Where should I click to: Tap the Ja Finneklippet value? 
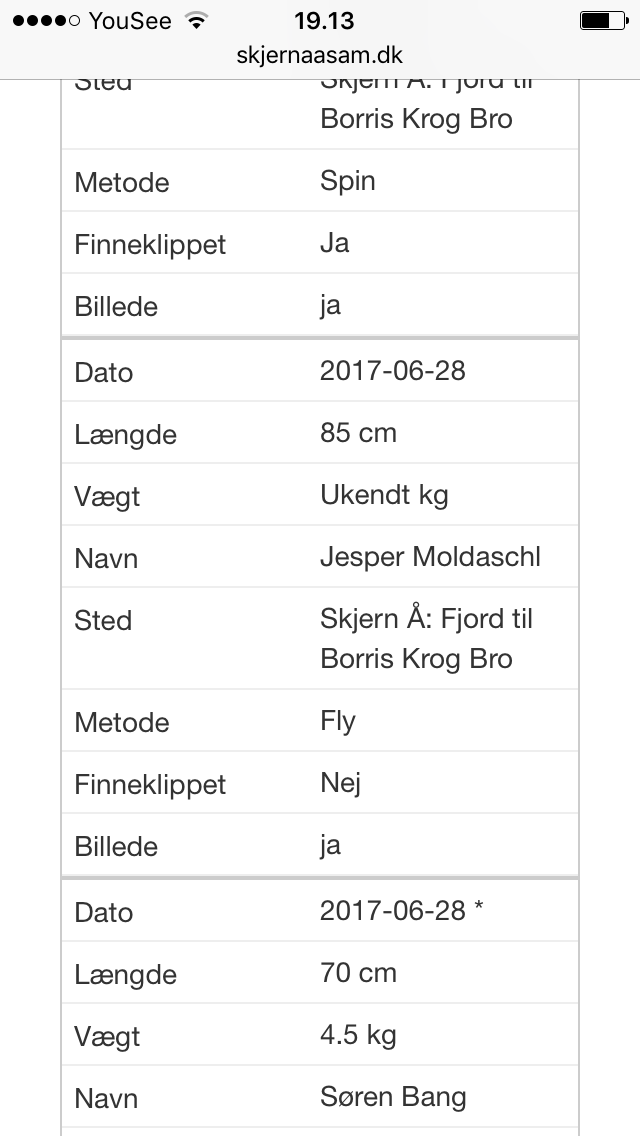tap(334, 243)
